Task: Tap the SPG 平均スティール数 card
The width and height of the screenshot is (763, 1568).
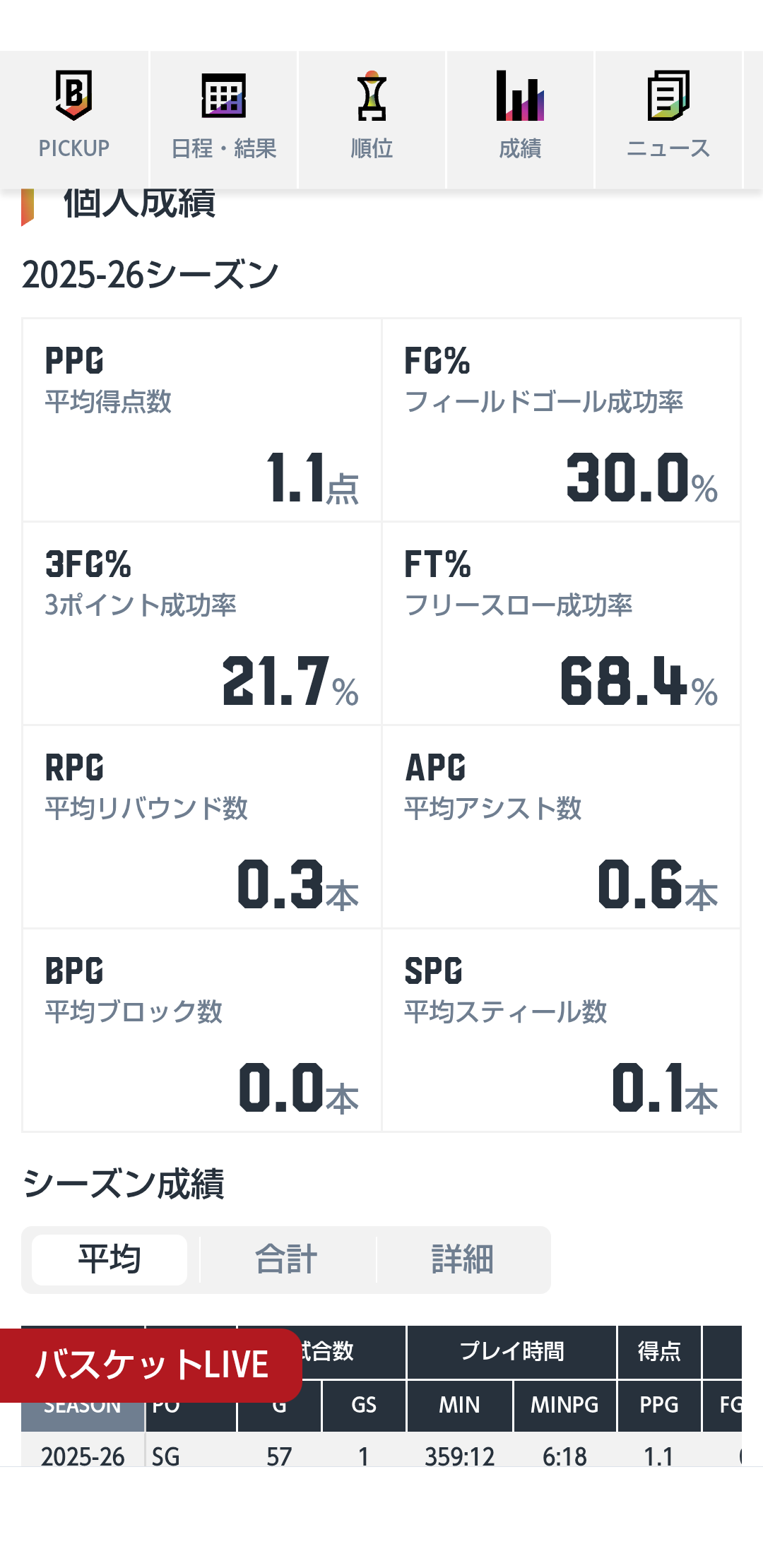Action: point(562,1031)
